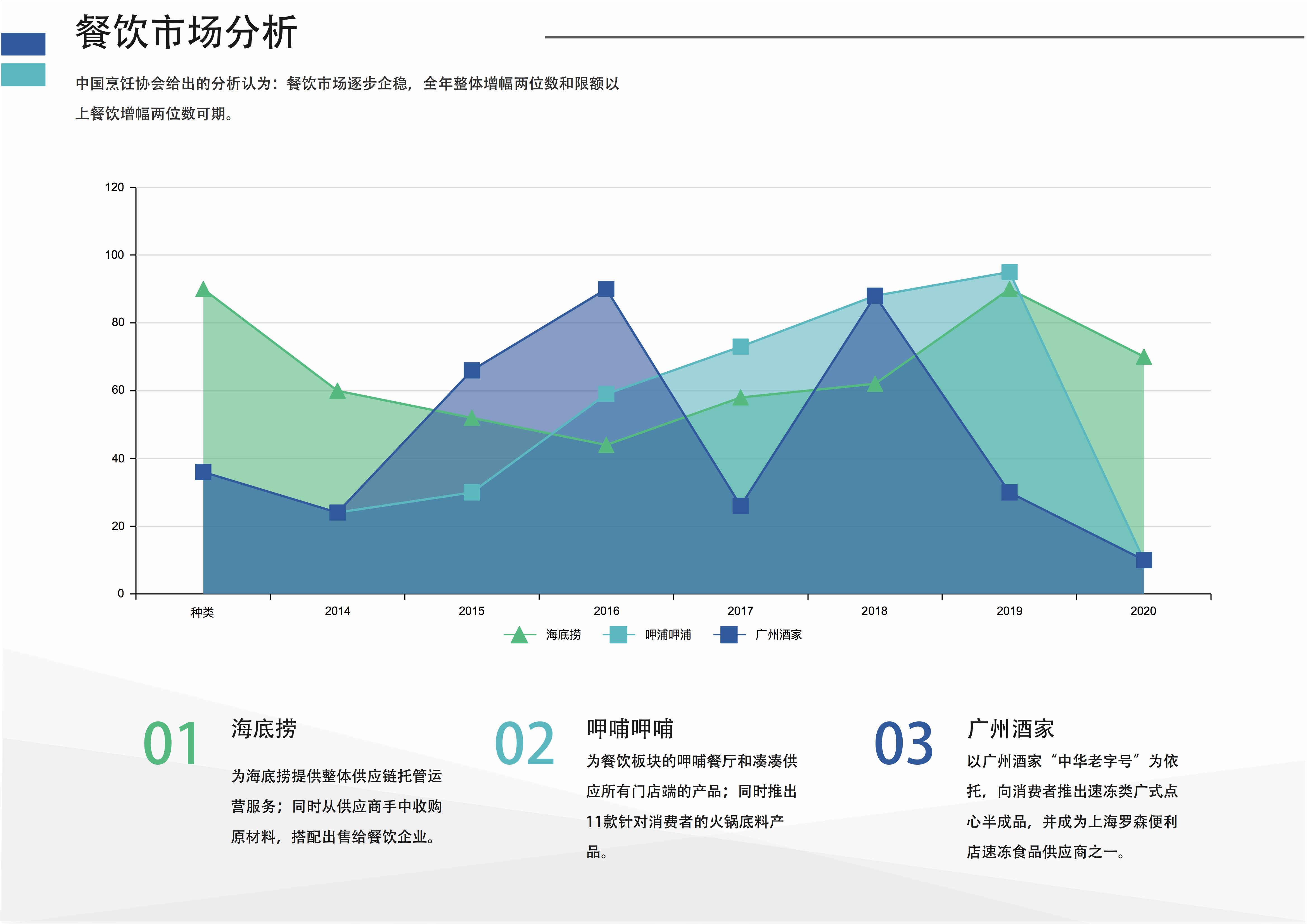
Task: Select the paragraph starting 为餐饮板块的呷哺餐厅
Action: [692, 807]
